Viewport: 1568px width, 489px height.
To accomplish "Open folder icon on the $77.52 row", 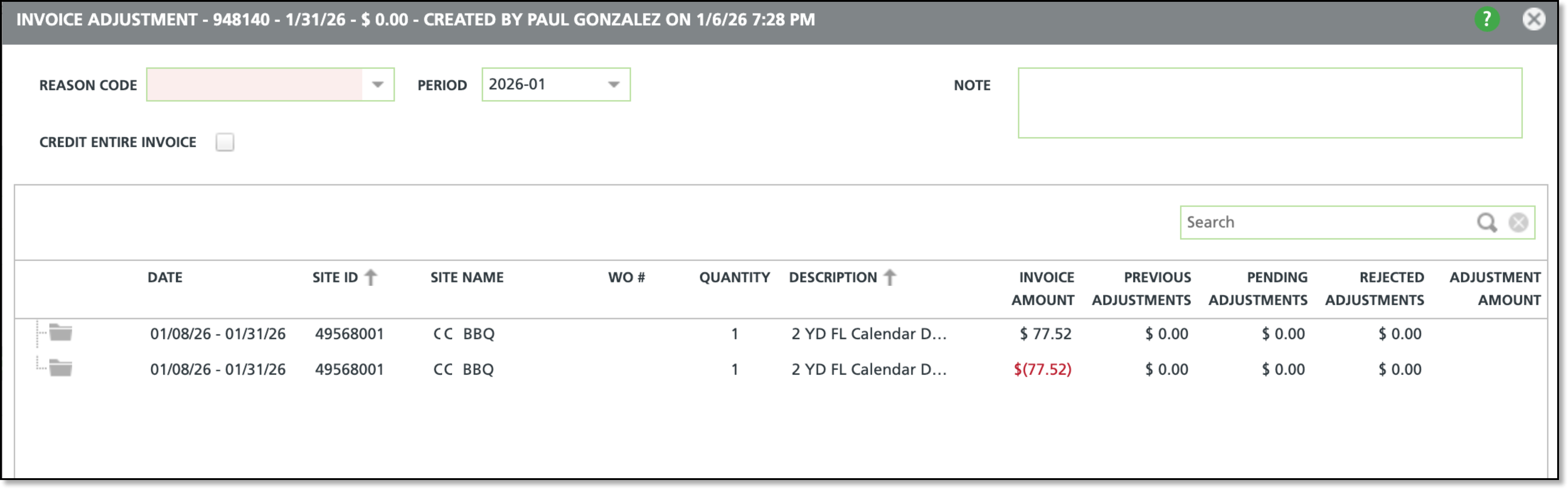I will [60, 332].
